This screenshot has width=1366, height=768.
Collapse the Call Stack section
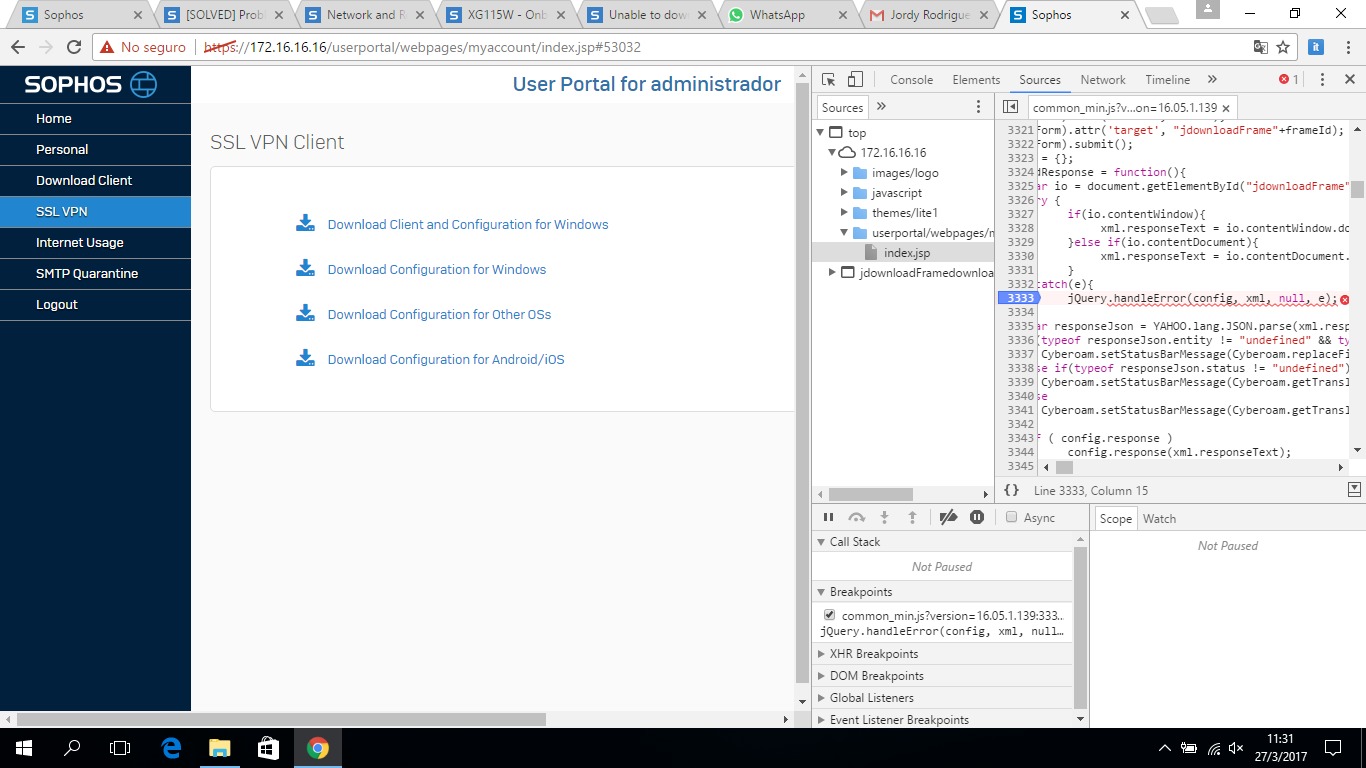tap(821, 542)
